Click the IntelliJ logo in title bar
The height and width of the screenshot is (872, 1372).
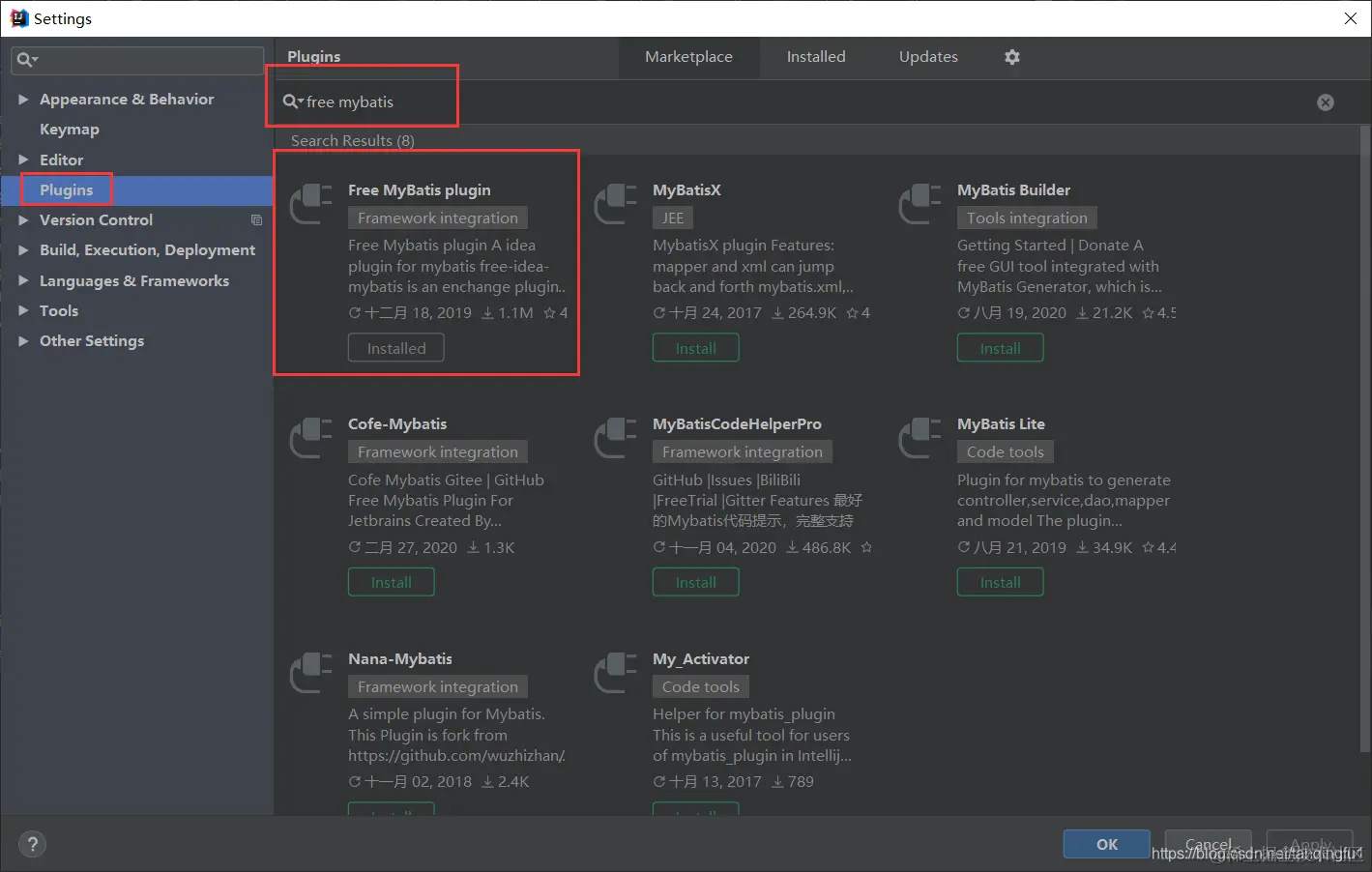tap(18, 18)
